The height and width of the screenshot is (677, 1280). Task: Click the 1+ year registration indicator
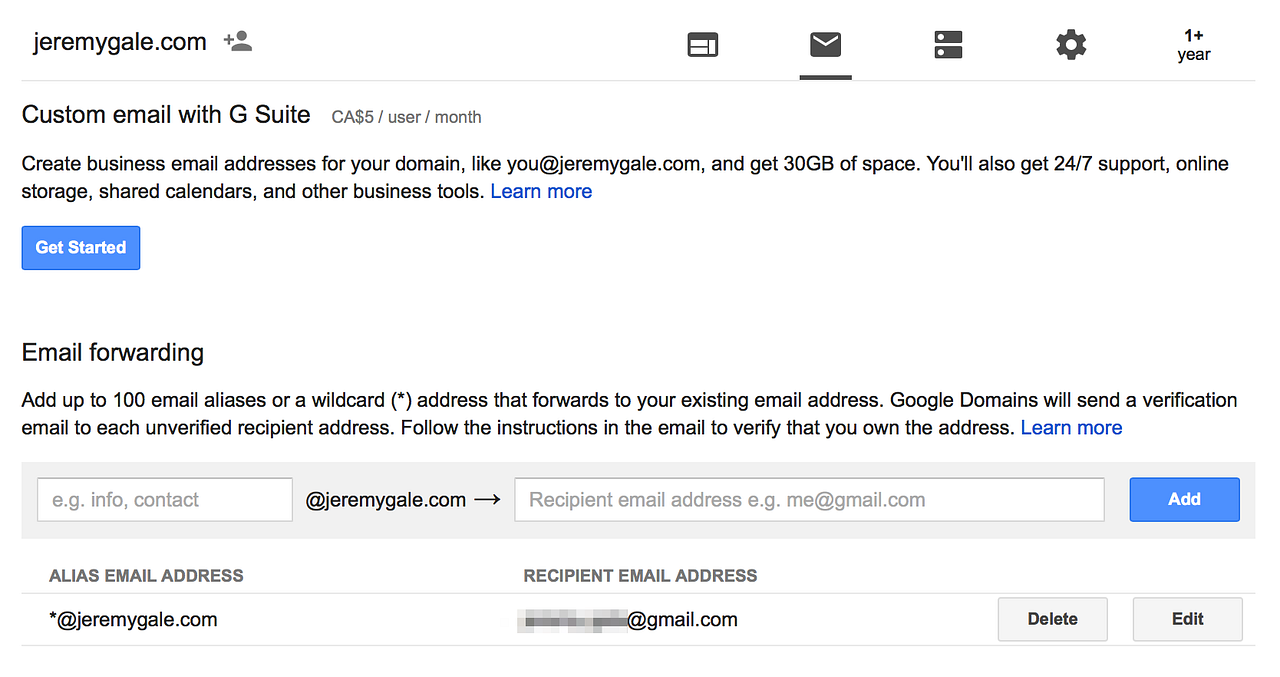[1194, 44]
